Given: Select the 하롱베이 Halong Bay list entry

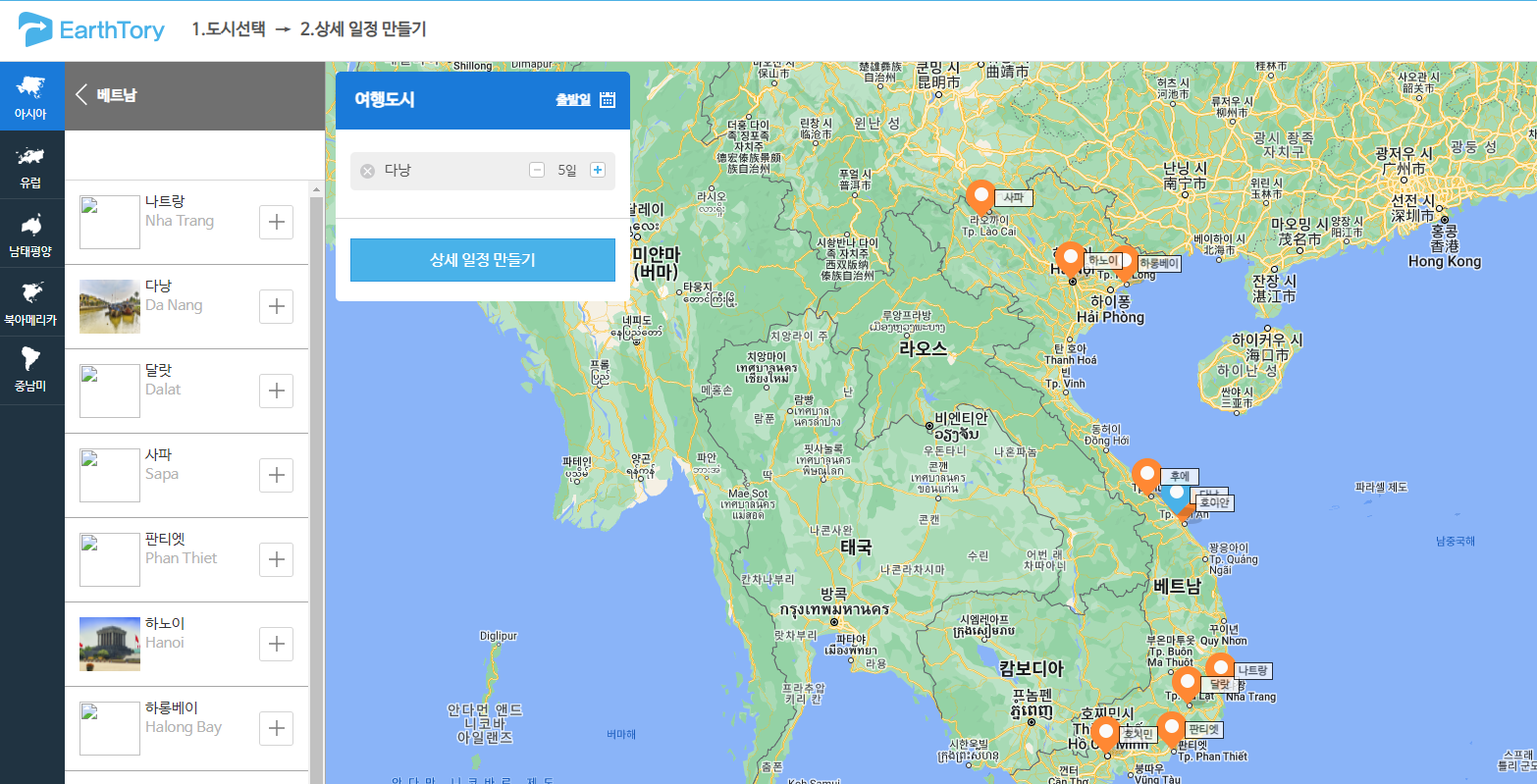Looking at the screenshot, I should 186,728.
